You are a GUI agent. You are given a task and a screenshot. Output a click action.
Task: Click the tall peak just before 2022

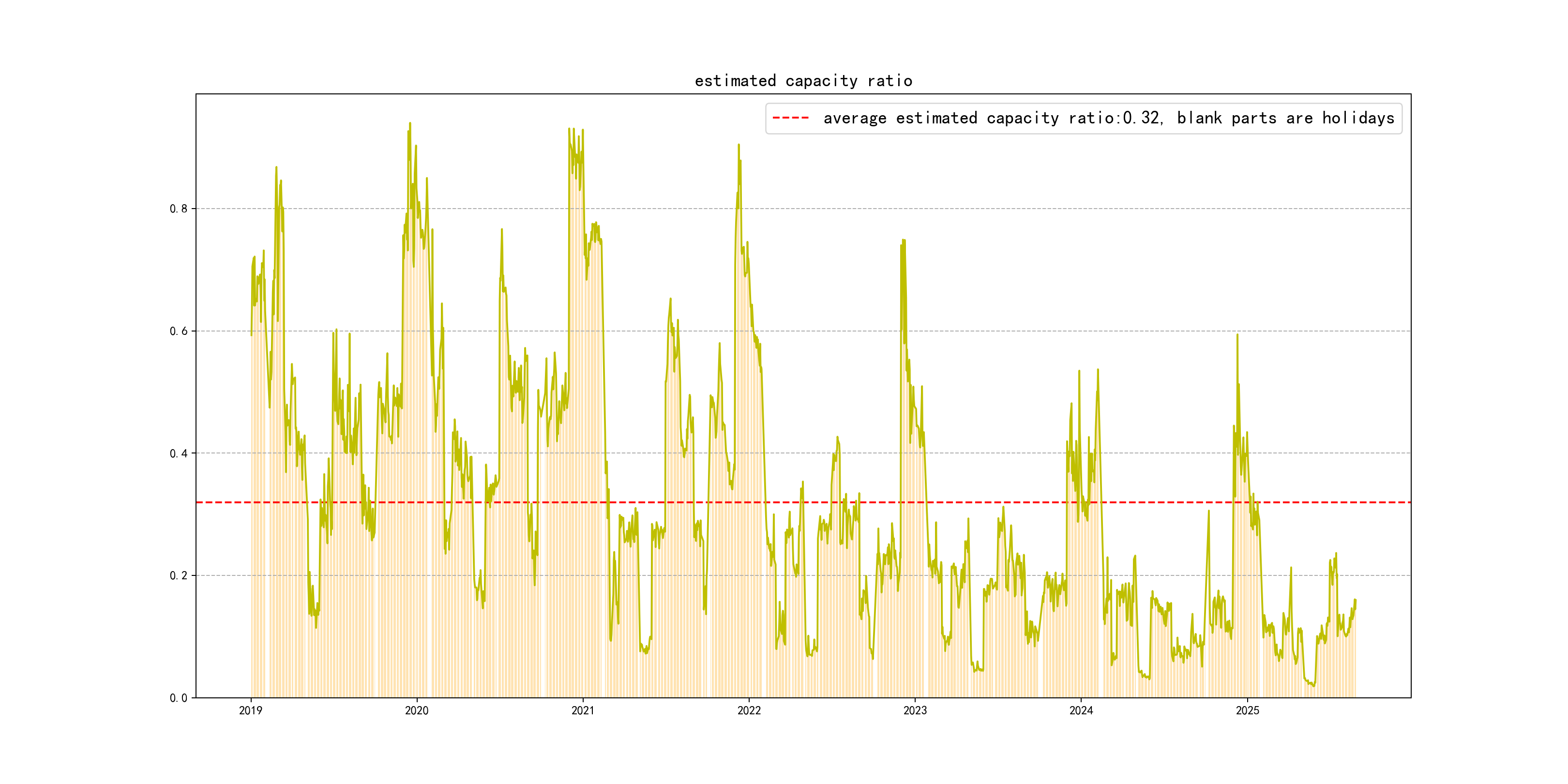tap(739, 146)
